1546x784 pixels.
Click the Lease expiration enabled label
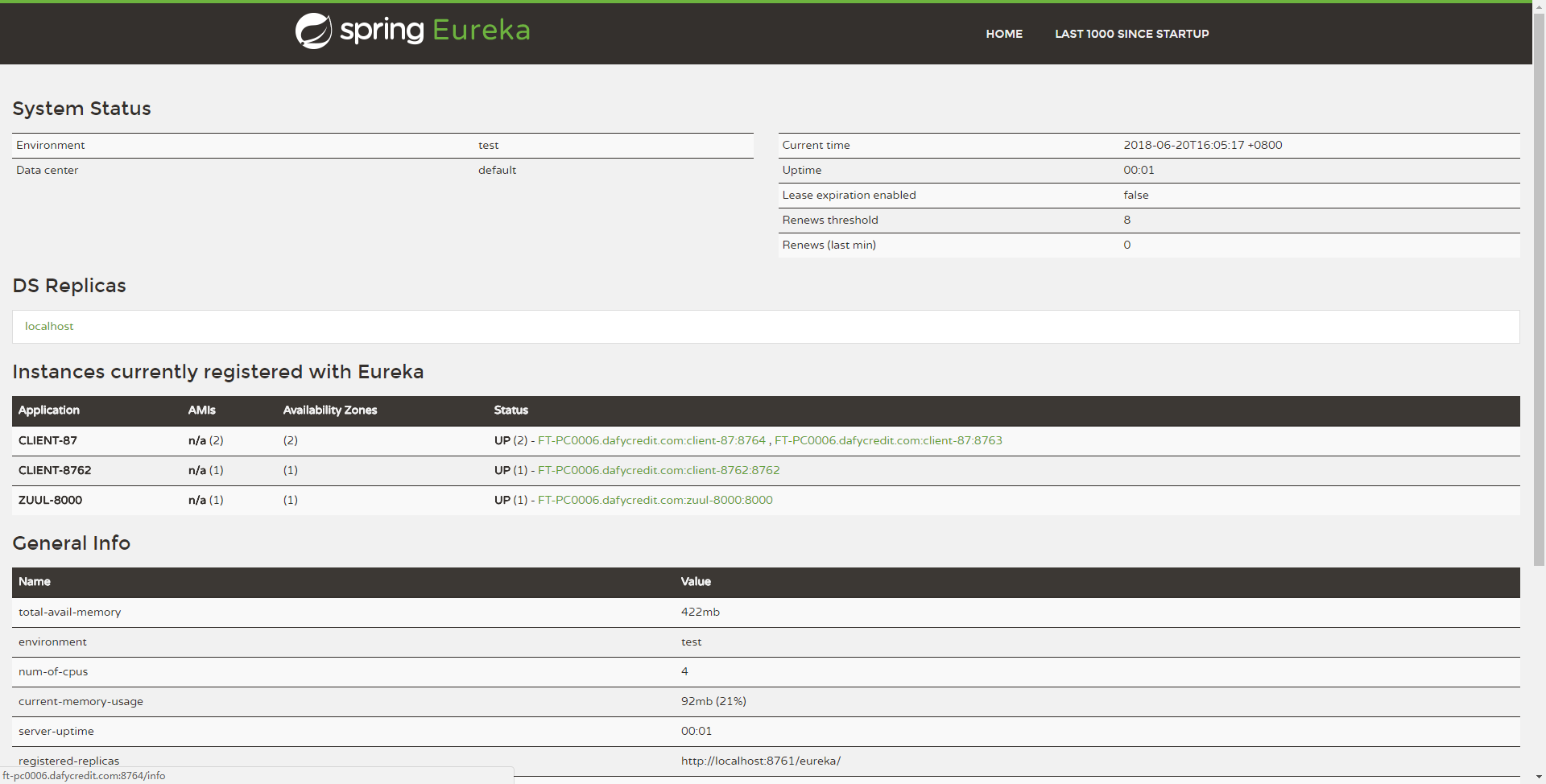point(849,195)
